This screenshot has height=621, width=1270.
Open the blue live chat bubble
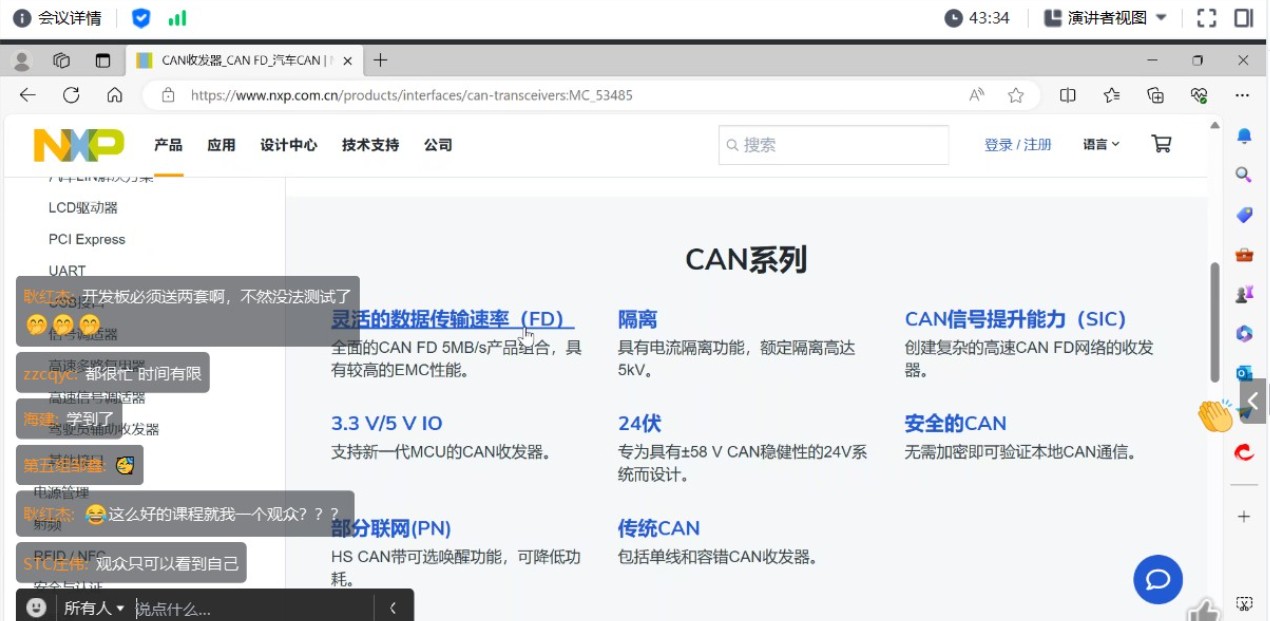1158,579
